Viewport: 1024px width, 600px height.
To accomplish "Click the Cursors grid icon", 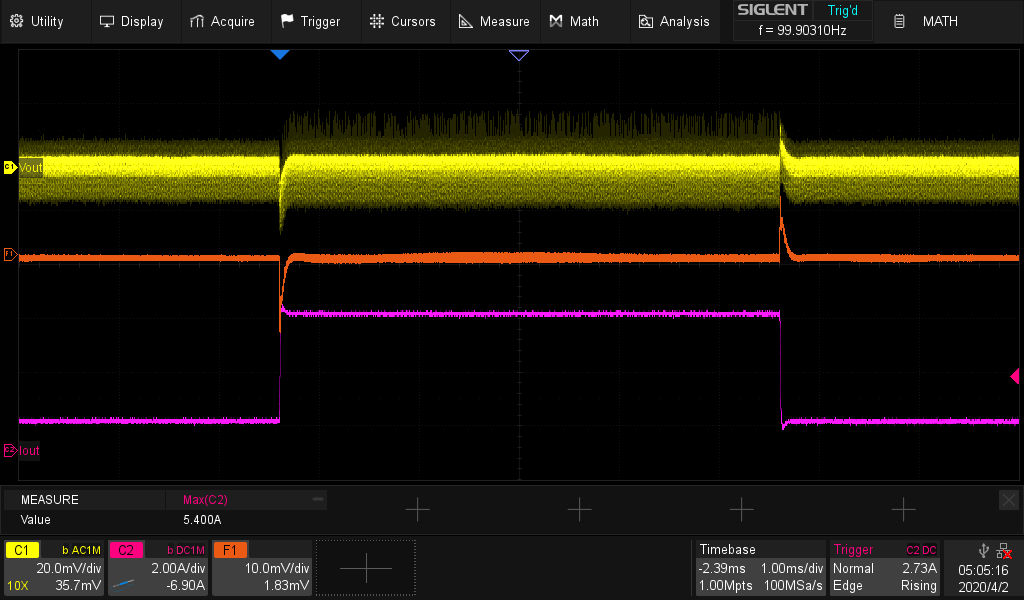I will coord(376,21).
